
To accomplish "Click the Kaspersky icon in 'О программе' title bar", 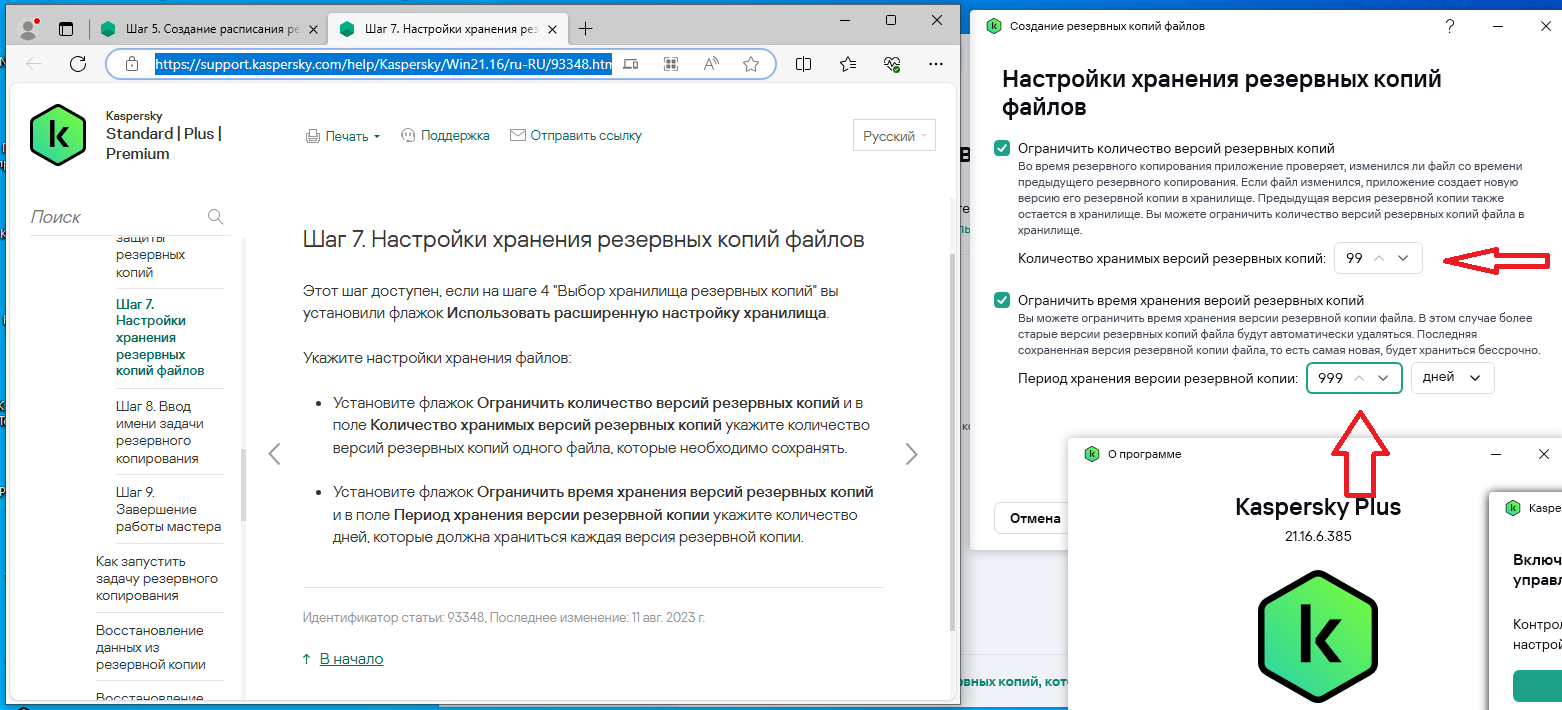I will pyautogui.click(x=1092, y=454).
